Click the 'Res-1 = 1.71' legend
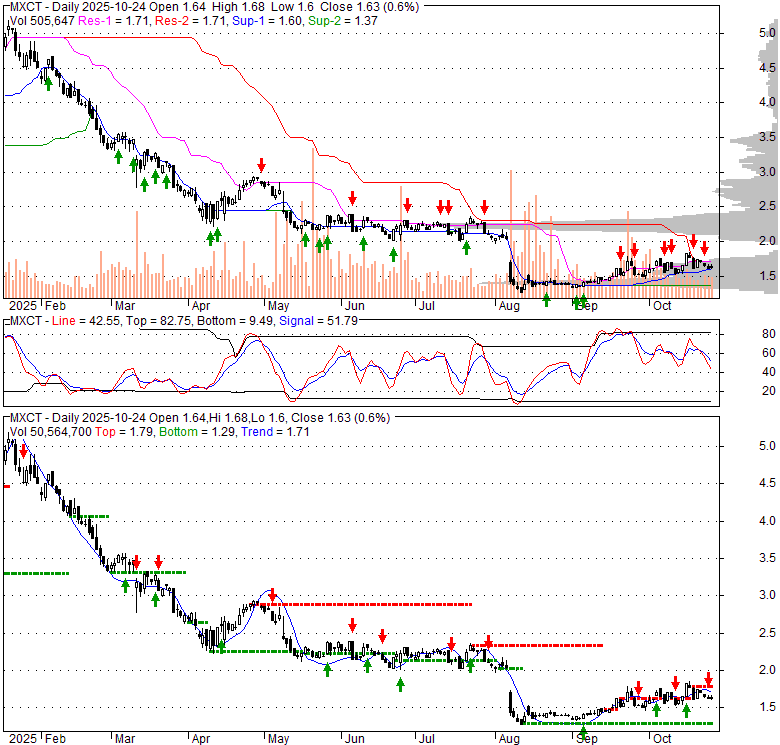Screen dimensions: 780x745 [113, 21]
